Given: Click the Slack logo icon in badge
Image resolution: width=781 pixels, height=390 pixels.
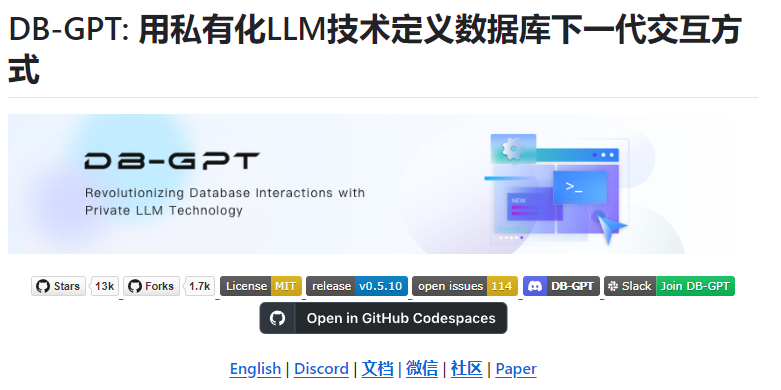Looking at the screenshot, I should click(613, 286).
